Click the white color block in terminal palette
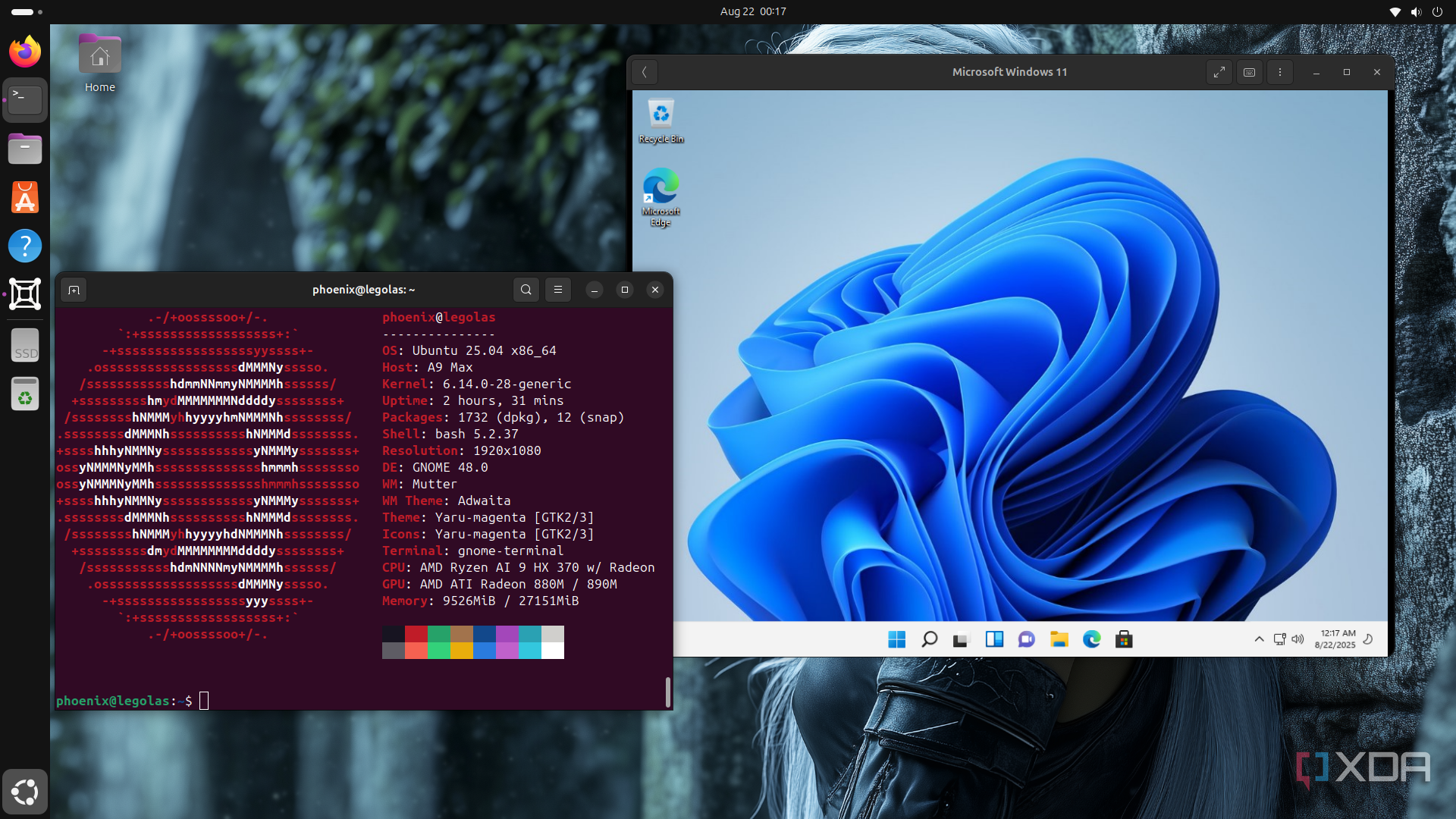The image size is (1456, 819). 553,651
